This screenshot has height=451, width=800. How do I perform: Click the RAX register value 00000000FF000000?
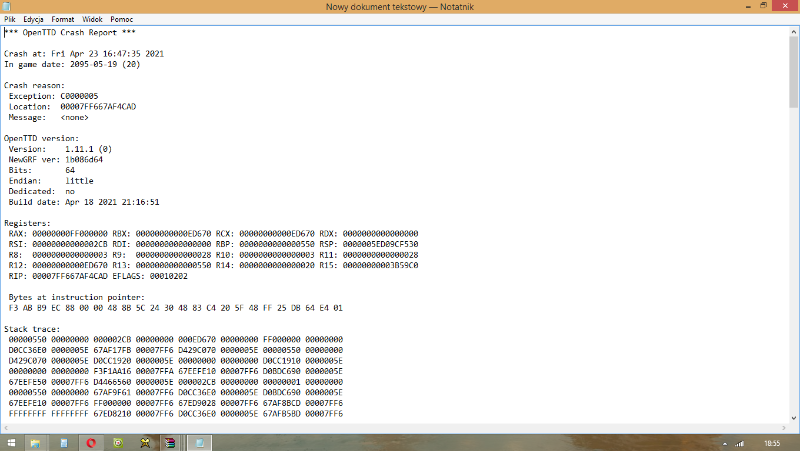point(70,234)
